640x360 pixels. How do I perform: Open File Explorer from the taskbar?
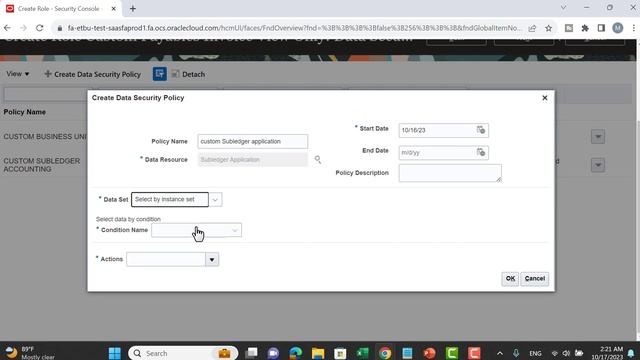tap(318, 353)
